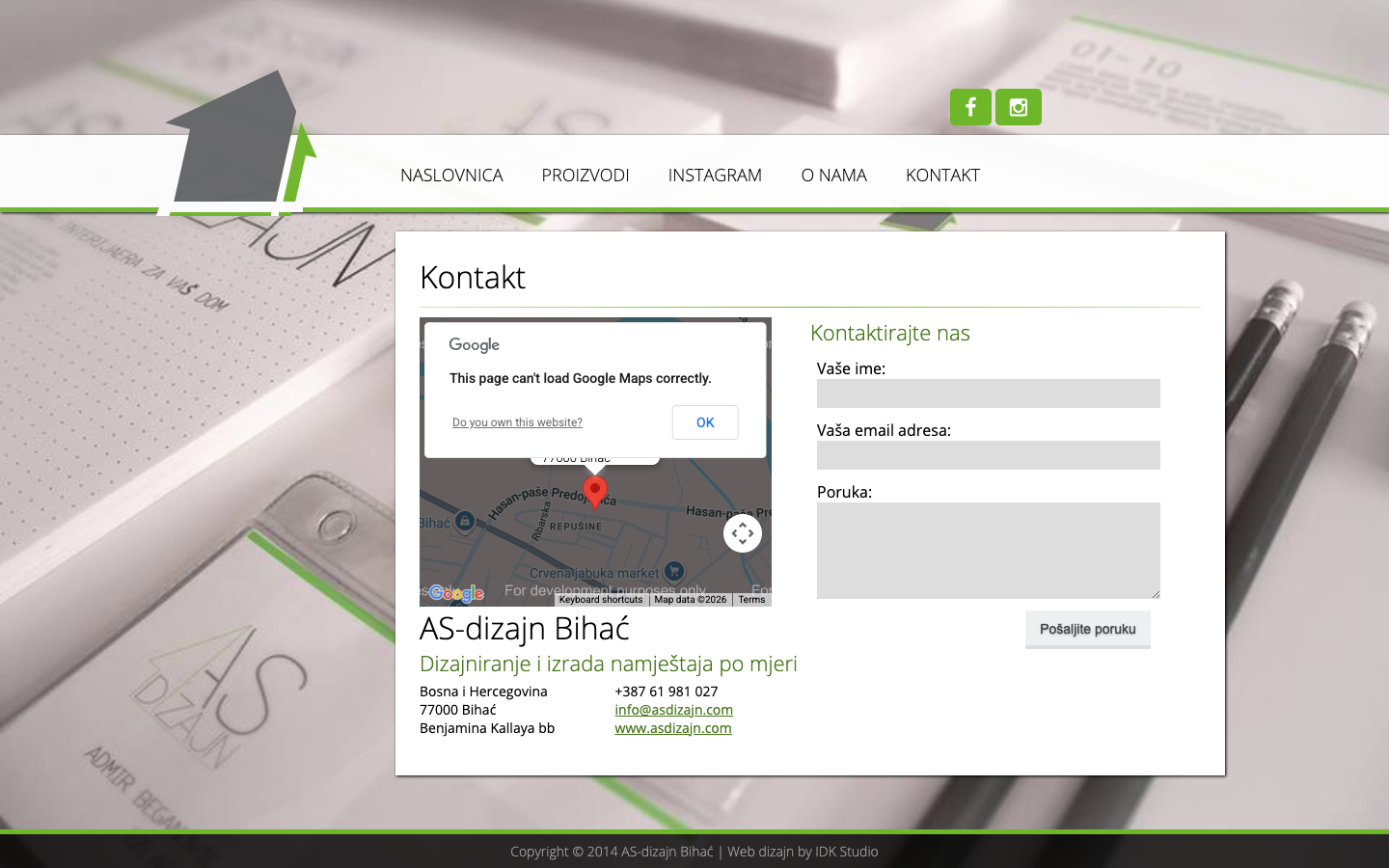
Task: Click 'This page can't load Google Maps correctly' message
Action: (x=581, y=378)
